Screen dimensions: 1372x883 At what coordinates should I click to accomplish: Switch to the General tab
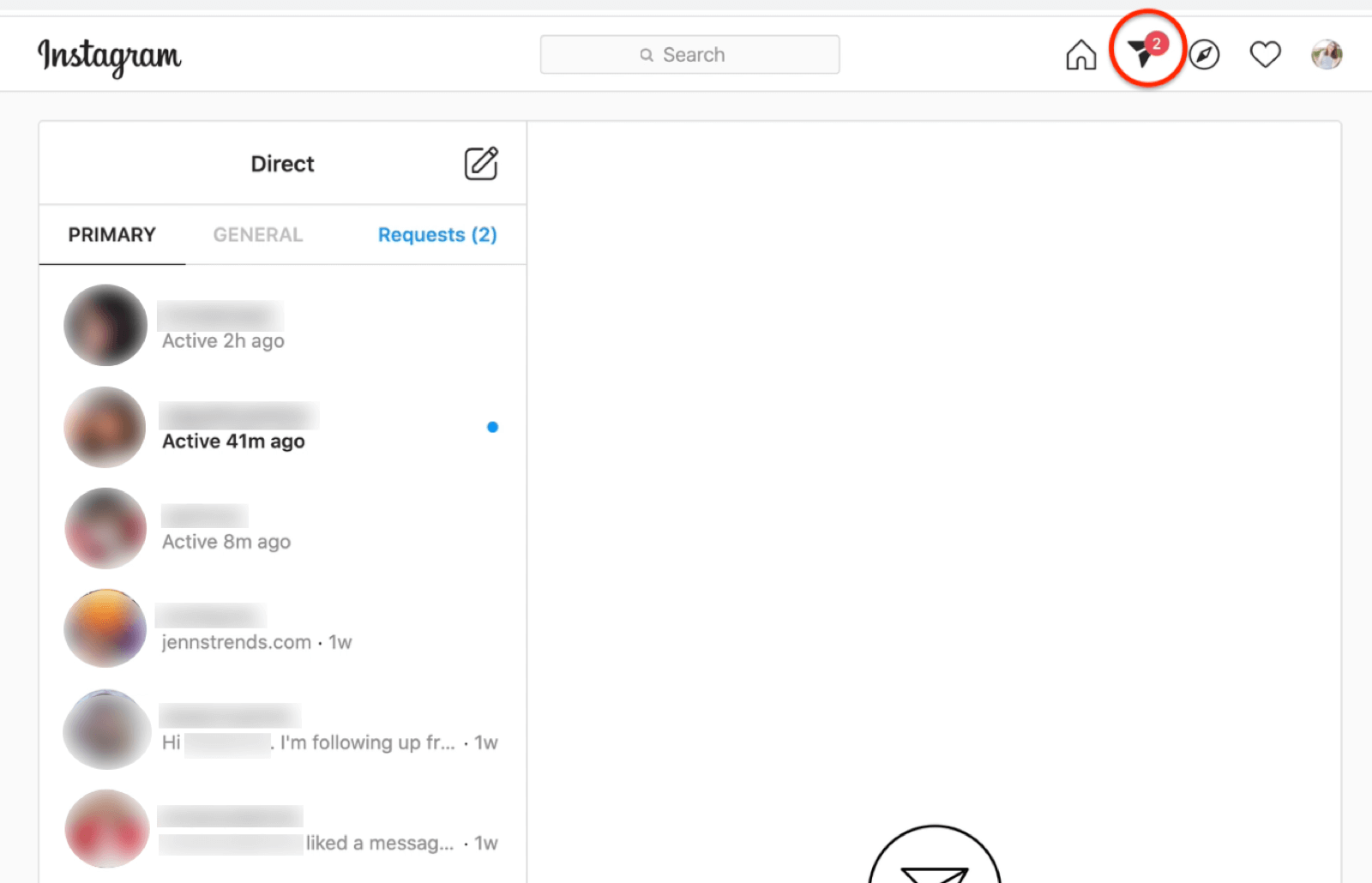click(x=257, y=235)
